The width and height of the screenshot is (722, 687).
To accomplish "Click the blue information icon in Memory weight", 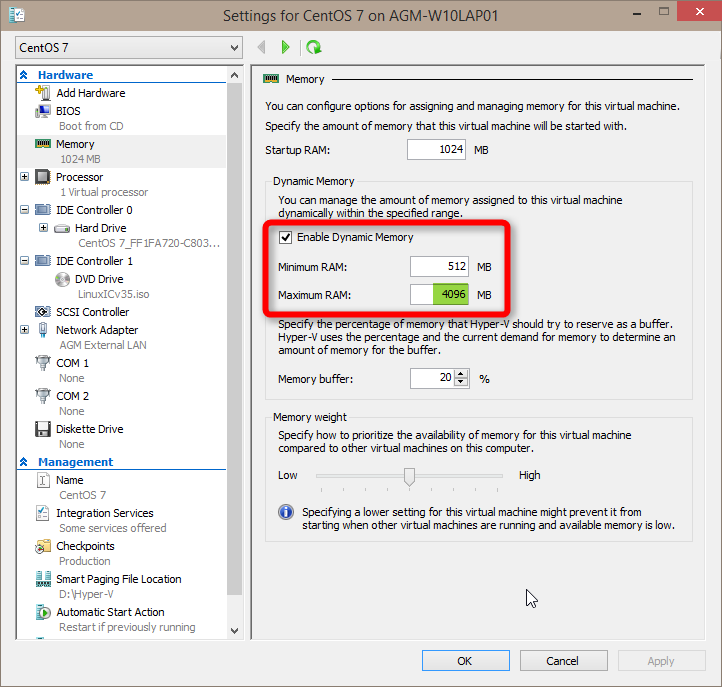I will pos(286,512).
